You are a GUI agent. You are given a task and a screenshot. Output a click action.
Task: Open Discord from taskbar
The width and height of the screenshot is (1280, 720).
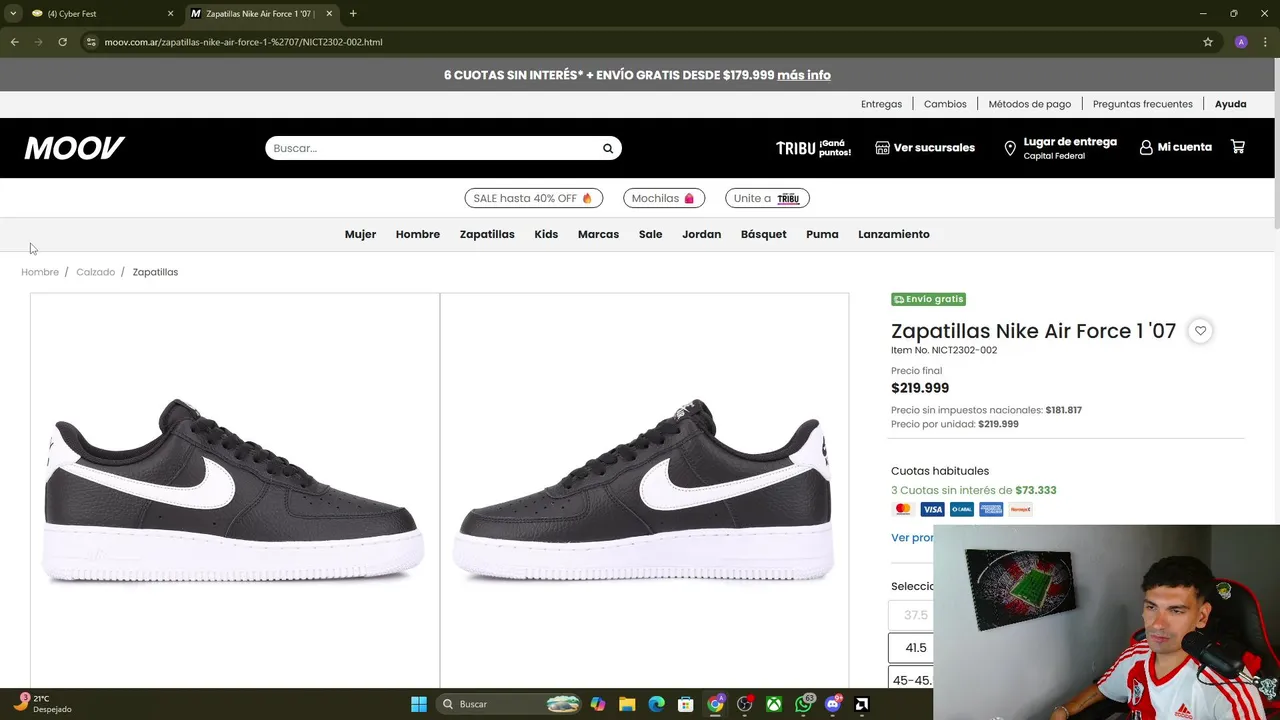coord(833,704)
